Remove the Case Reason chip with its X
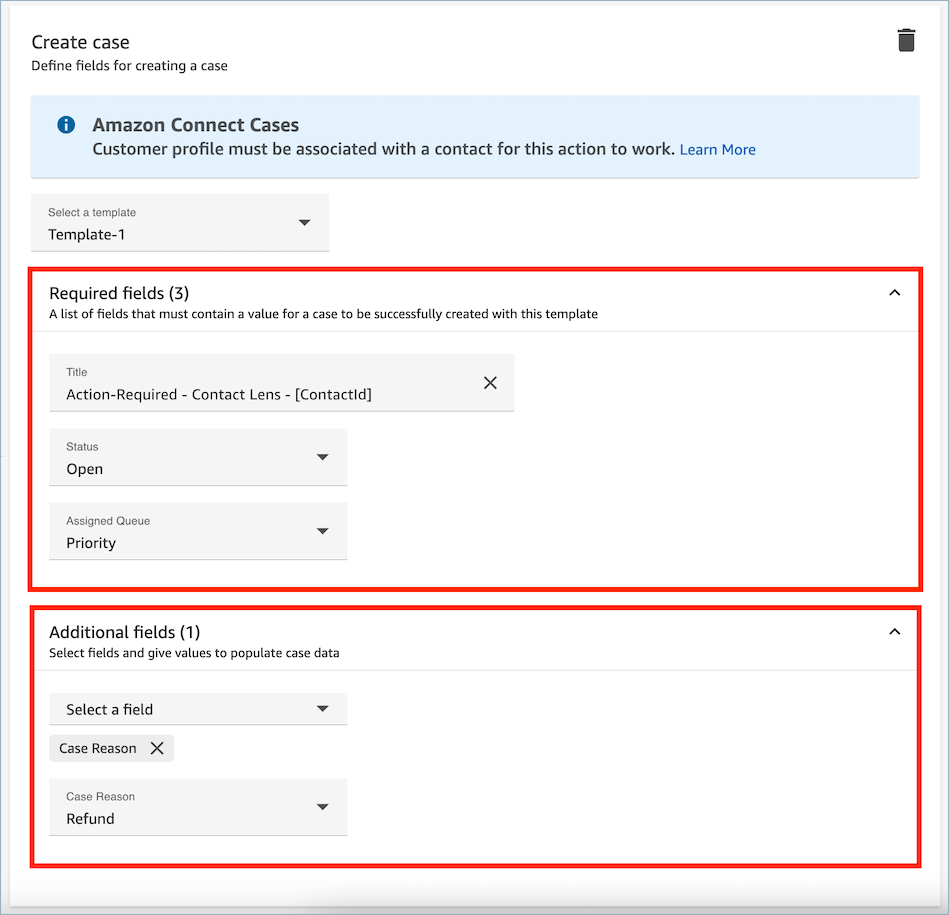This screenshot has width=949, height=915. (157, 748)
